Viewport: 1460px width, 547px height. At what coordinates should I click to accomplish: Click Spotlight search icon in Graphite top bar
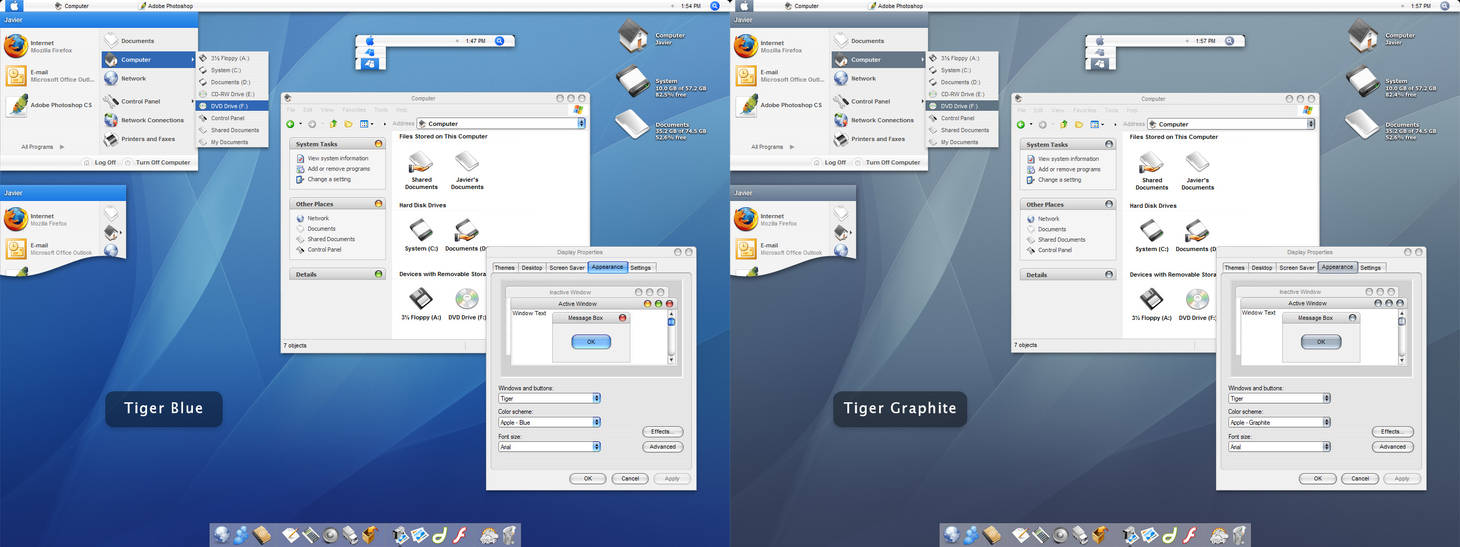click(1445, 6)
